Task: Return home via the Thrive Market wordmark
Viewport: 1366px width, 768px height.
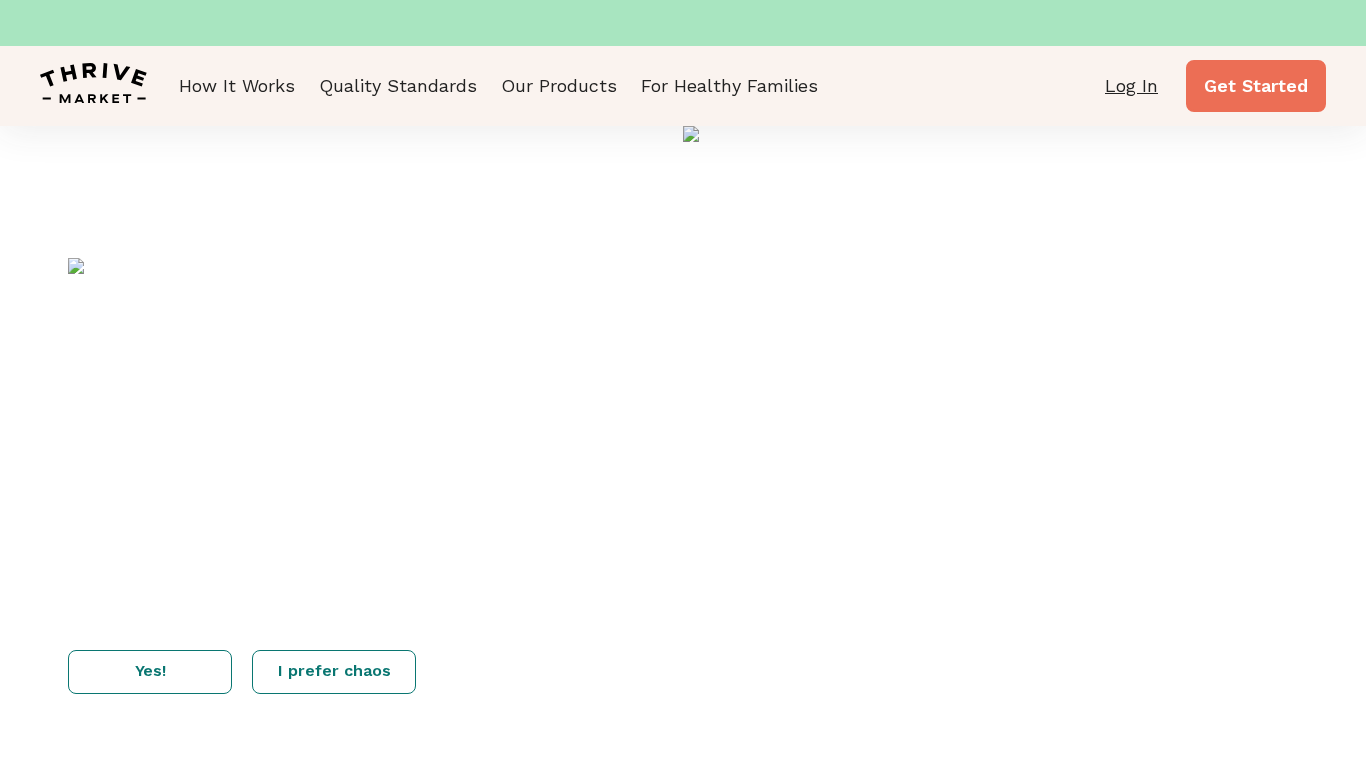Action: tap(93, 84)
